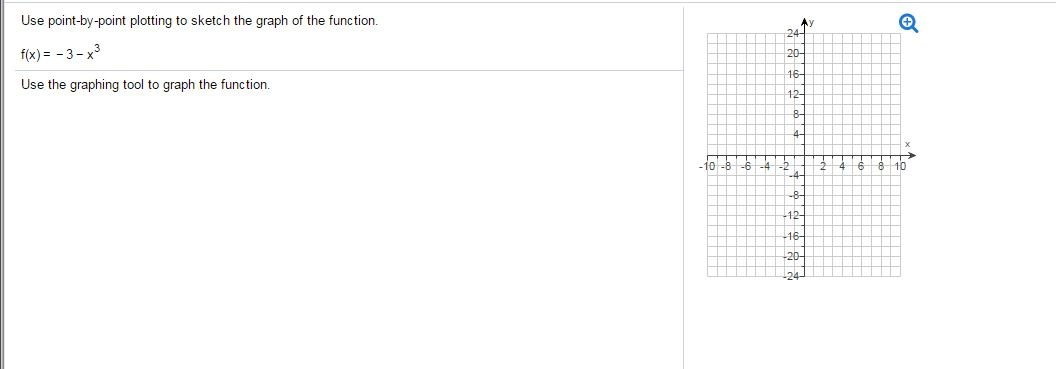1056x369 pixels.
Task: Click 'Use the graphing tool' instruction line
Action: 145,85
